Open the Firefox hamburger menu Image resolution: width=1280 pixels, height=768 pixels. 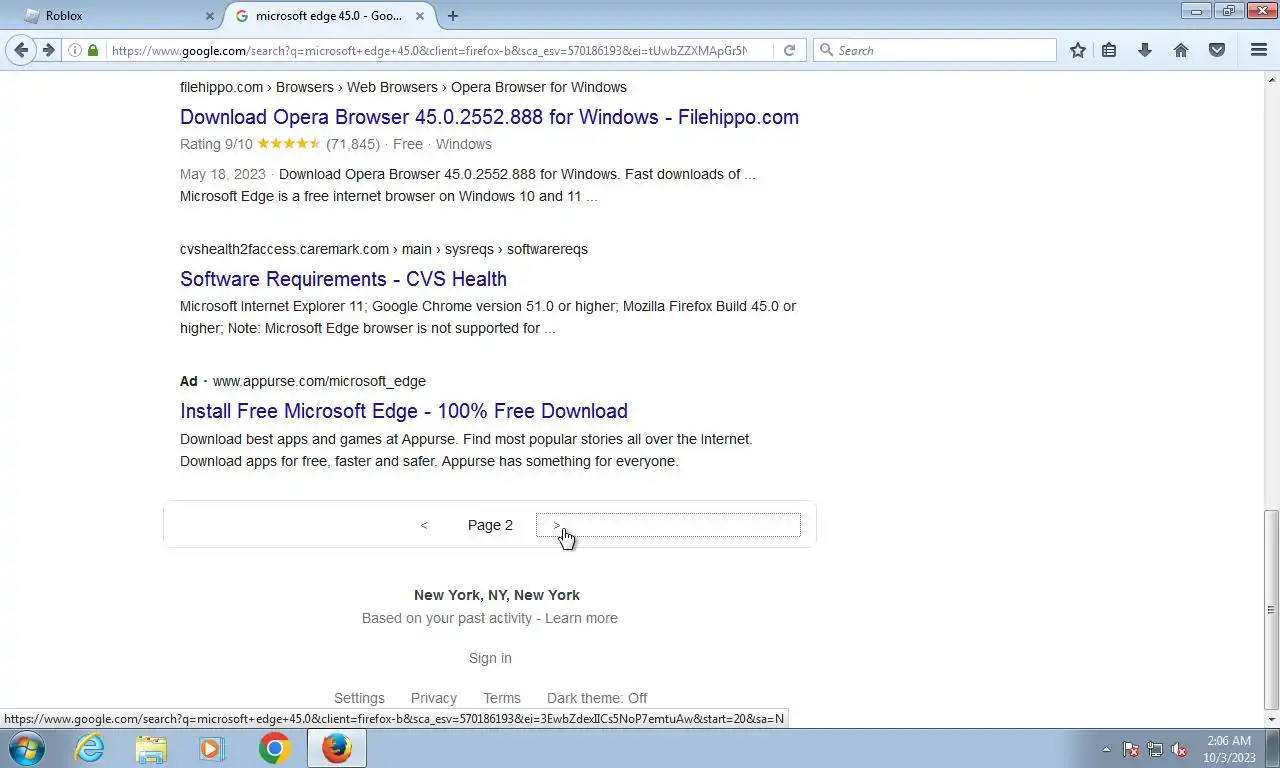tap(1259, 50)
